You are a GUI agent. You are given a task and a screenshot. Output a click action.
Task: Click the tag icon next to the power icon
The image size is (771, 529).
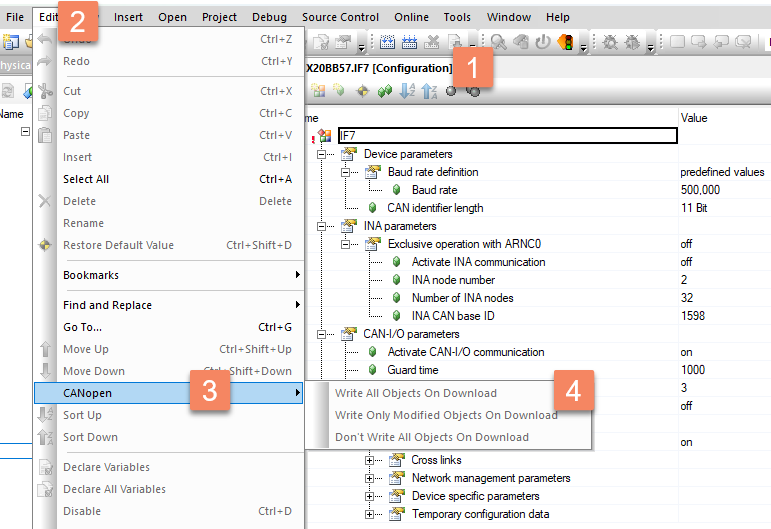(x=521, y=42)
